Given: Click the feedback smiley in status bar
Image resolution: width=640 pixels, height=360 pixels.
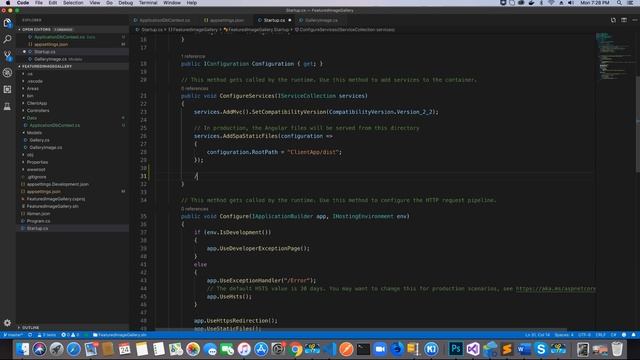Looking at the screenshot, I should (624, 335).
